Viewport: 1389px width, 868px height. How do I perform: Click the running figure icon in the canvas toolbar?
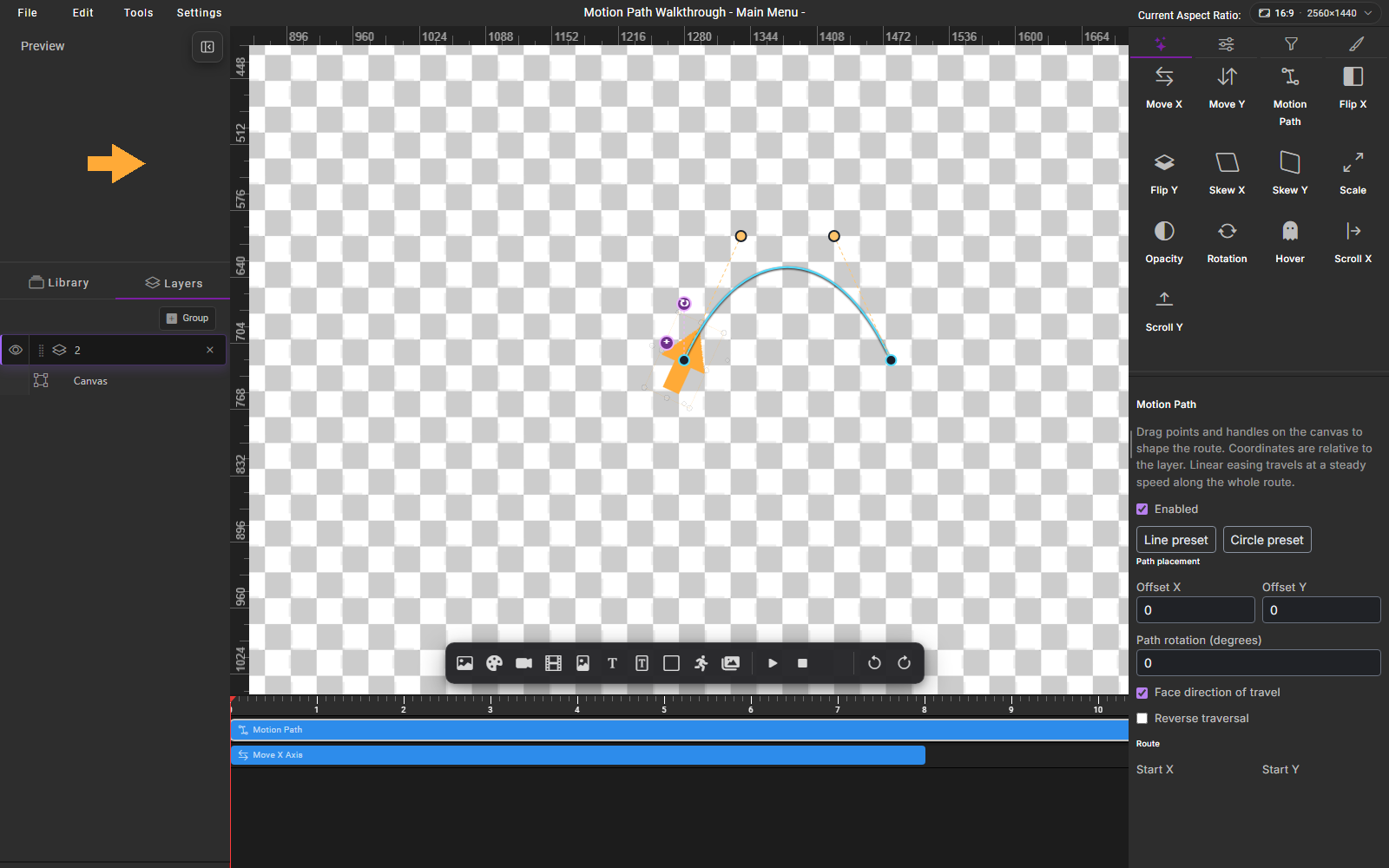701,663
